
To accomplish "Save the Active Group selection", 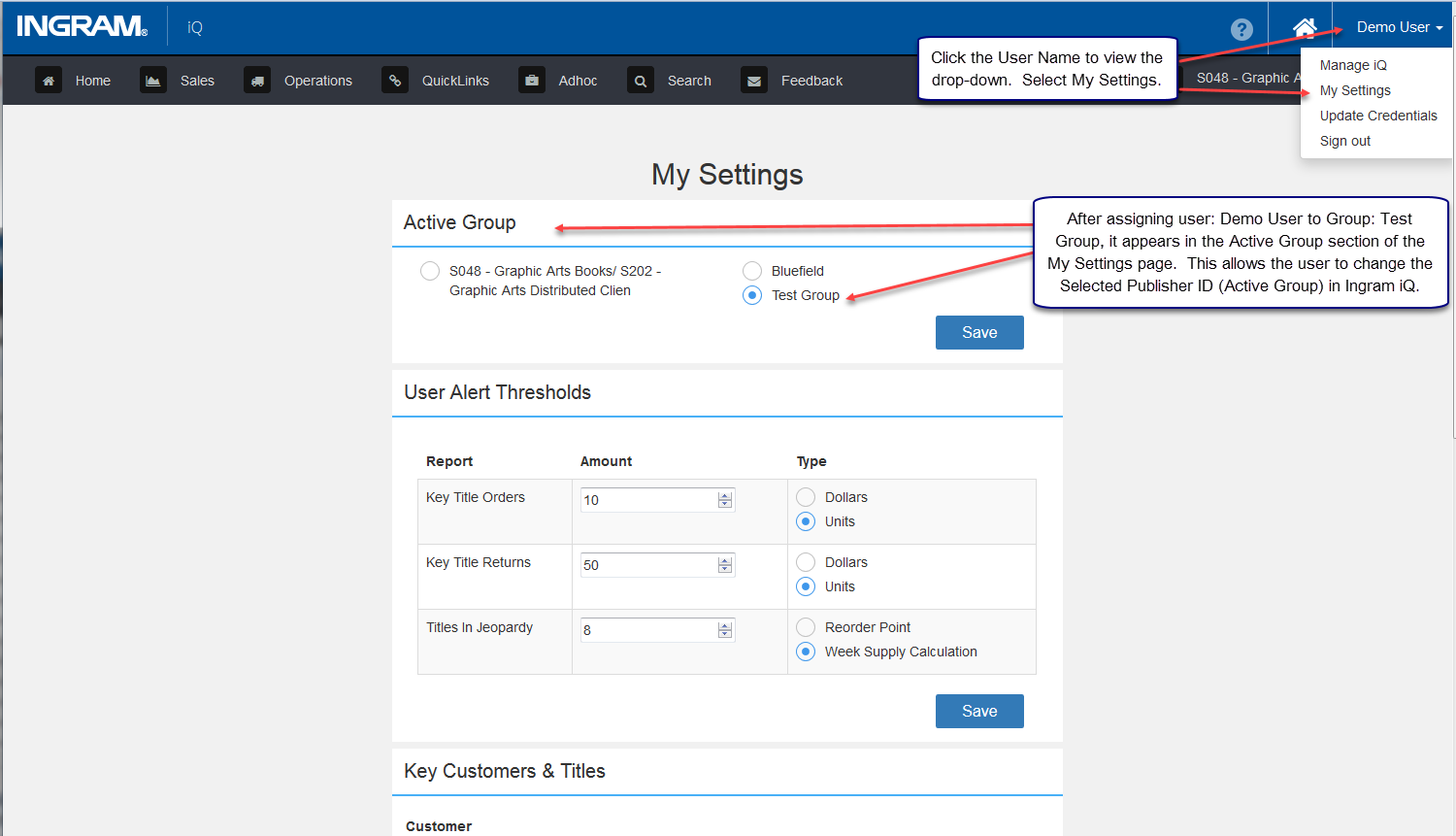I will pos(979,332).
